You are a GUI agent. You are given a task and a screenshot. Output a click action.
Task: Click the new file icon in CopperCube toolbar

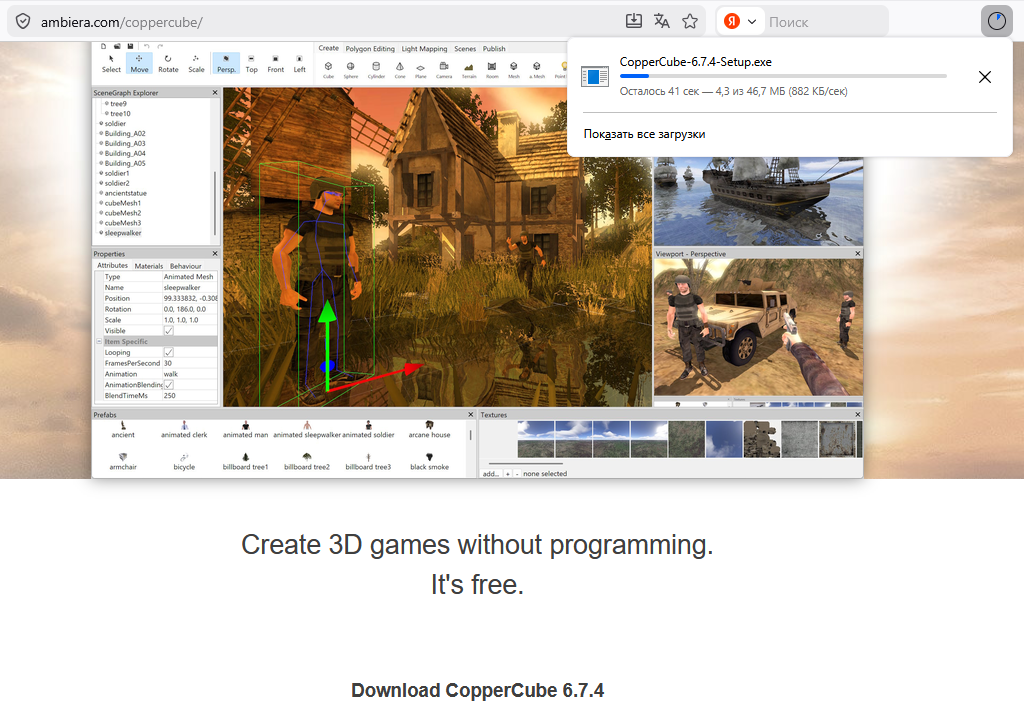tap(103, 46)
